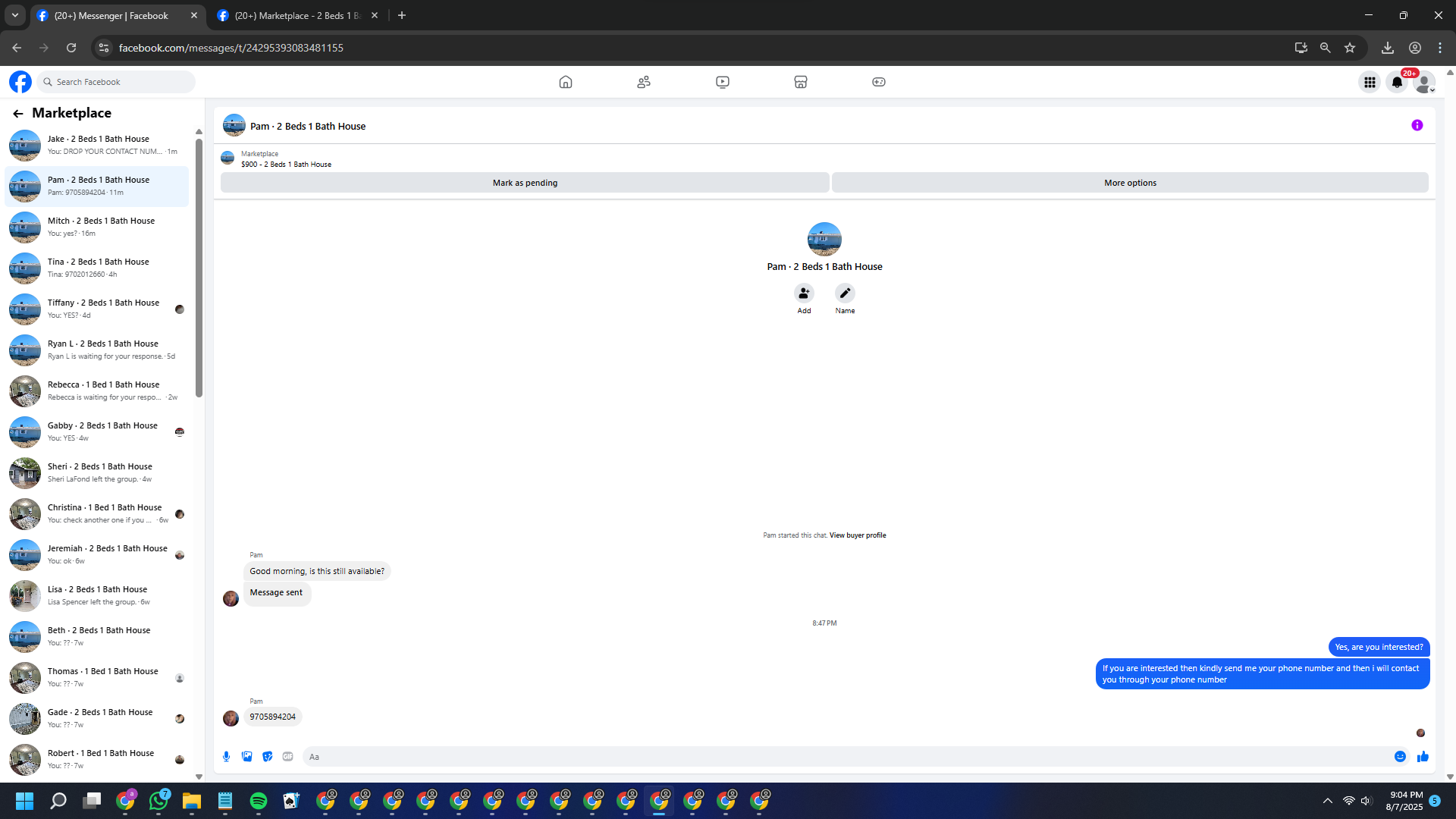Open Jake's 2 Beds 1 Bath House chat
This screenshot has height=819, width=1456.
pyautogui.click(x=97, y=146)
